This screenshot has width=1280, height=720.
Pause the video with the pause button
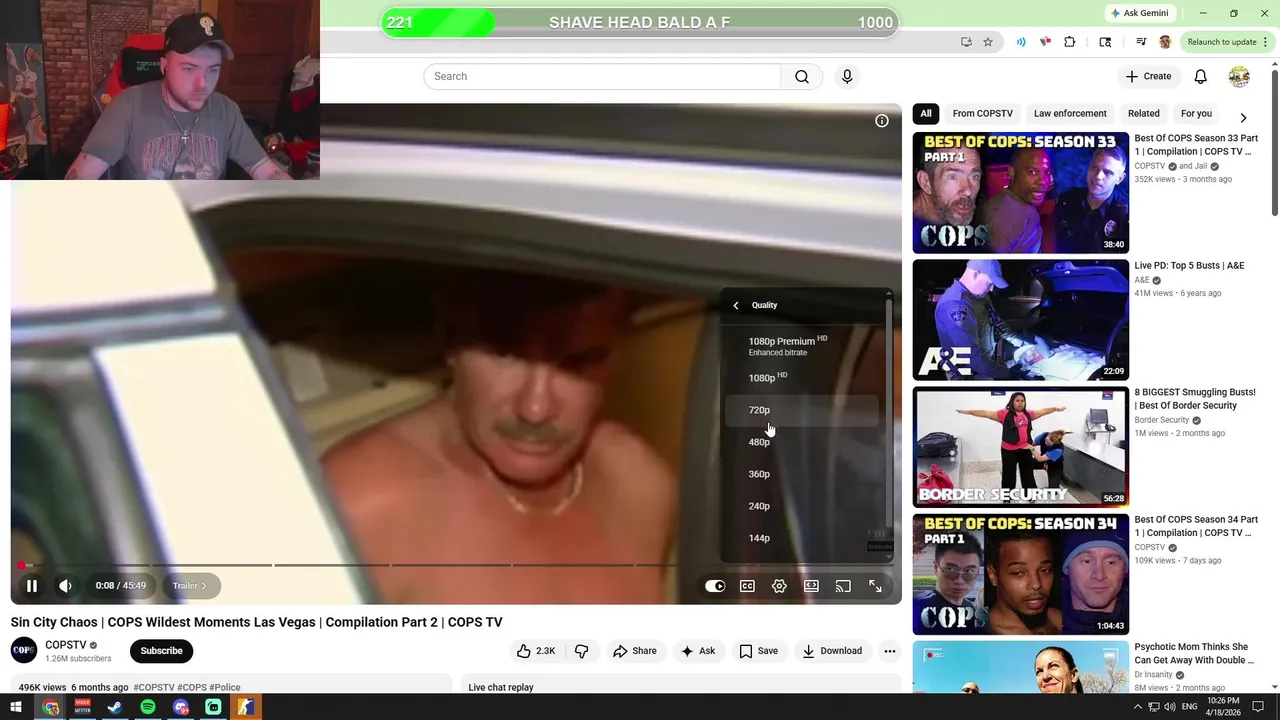pos(31,586)
